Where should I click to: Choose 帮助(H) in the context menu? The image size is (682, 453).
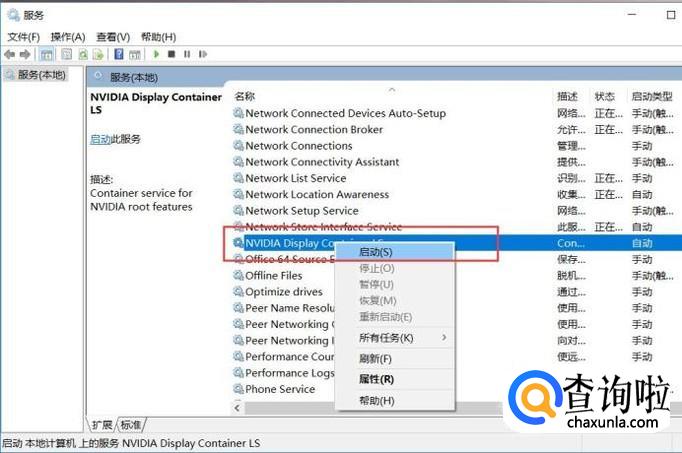(x=377, y=400)
